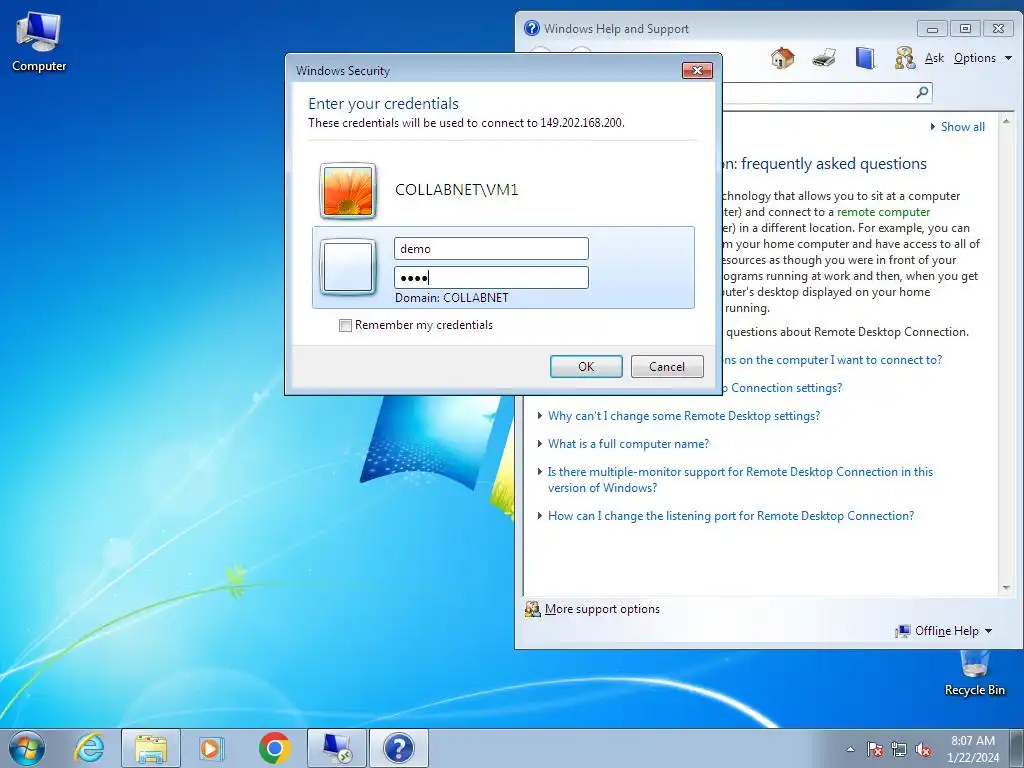This screenshot has height=768, width=1024.
Task: Click the password field
Action: [491, 278]
